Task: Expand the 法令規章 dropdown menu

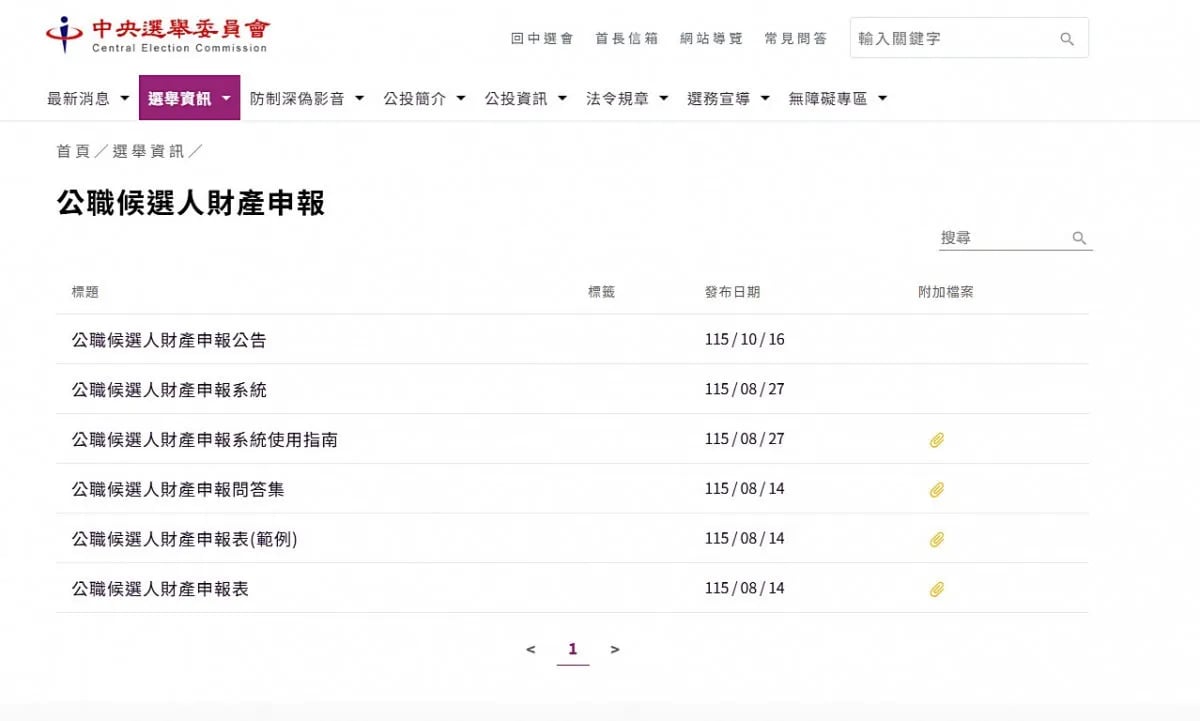Action: point(627,98)
